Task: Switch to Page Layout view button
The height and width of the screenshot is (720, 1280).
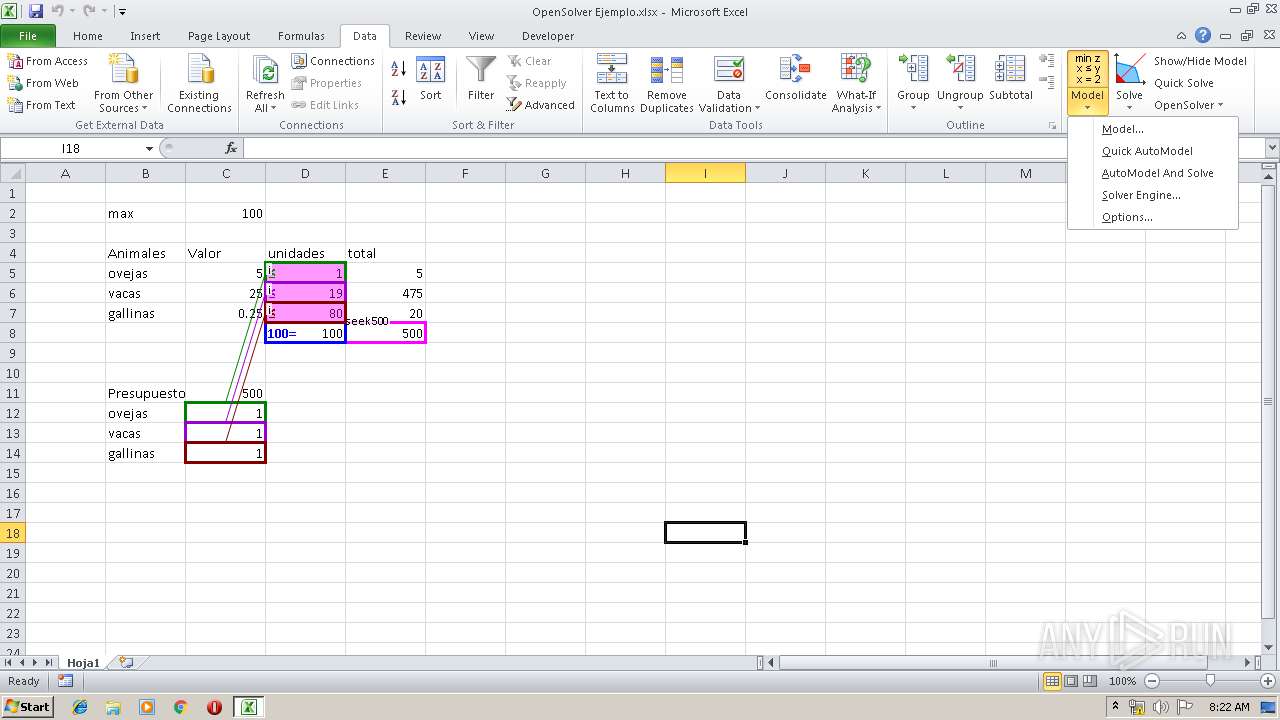Action: [1071, 681]
